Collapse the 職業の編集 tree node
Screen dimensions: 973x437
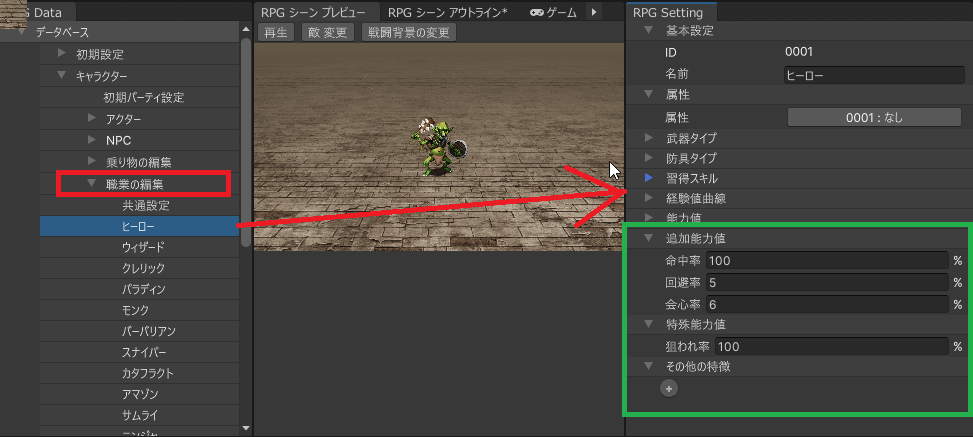(92, 183)
